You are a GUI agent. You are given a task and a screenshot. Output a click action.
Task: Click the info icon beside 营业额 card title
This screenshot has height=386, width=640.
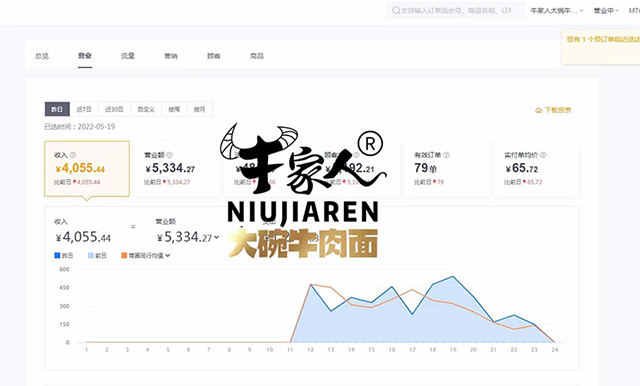(x=170, y=155)
